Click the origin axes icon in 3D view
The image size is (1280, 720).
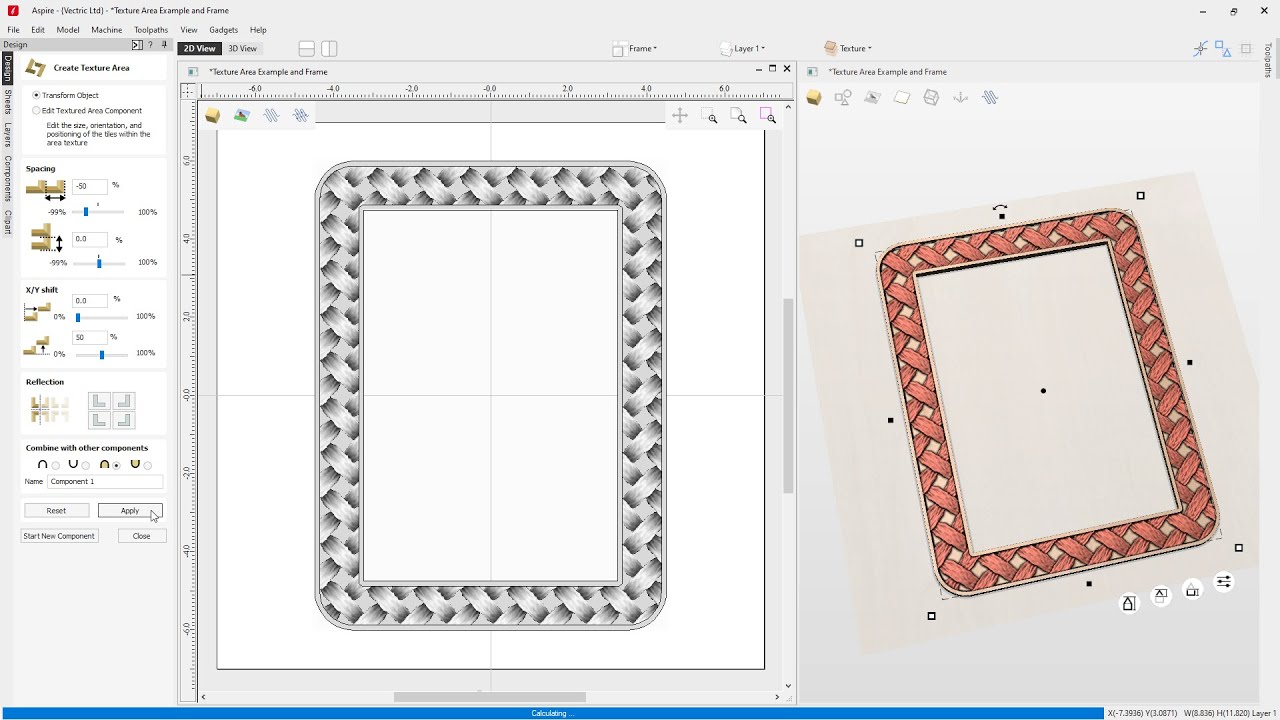pos(961,97)
